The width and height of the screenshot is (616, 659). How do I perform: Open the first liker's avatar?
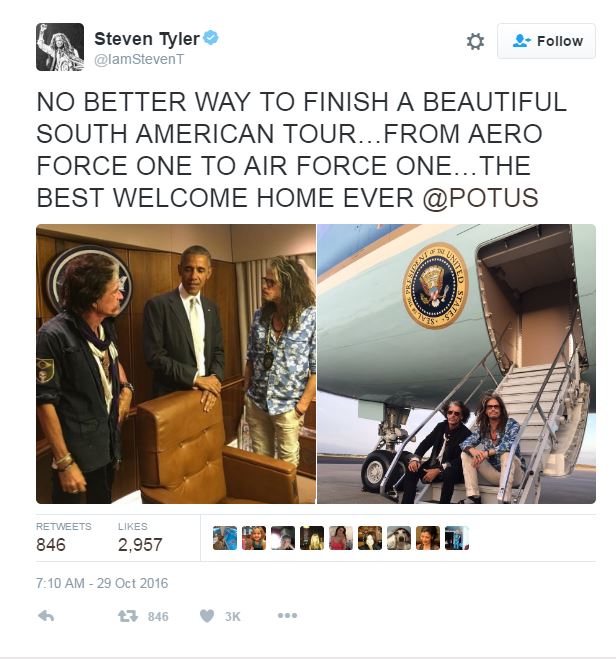click(x=225, y=538)
